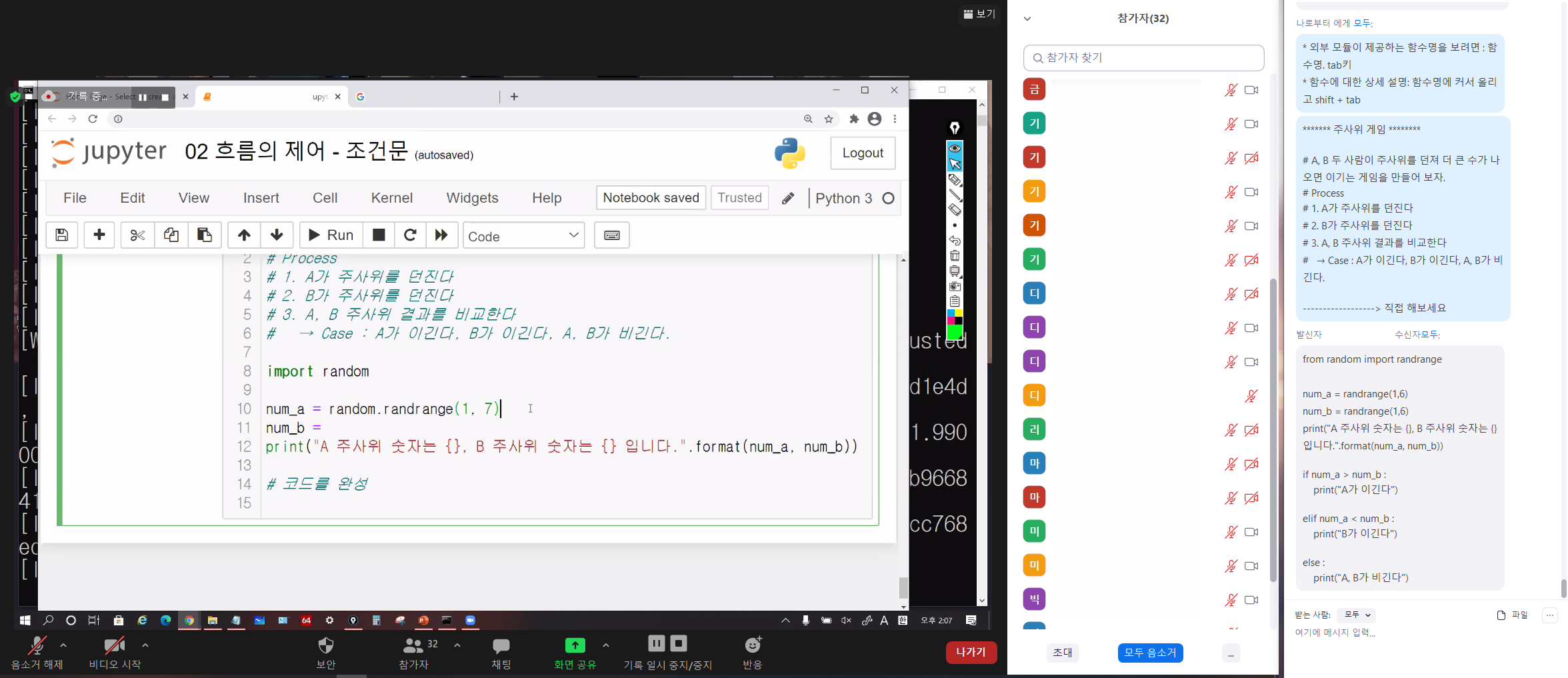
Task: Cut selected cells with scissors icon
Action: tap(137, 235)
